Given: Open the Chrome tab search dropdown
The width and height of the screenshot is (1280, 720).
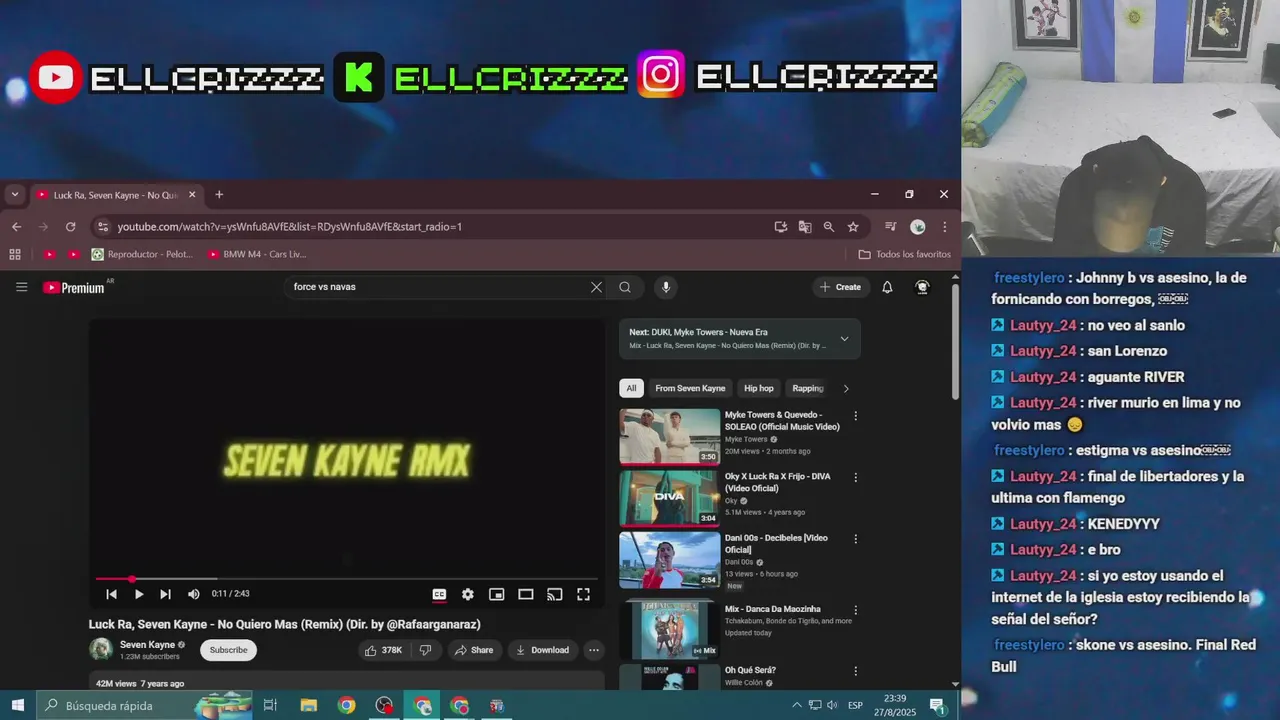Looking at the screenshot, I should pyautogui.click(x=15, y=195).
